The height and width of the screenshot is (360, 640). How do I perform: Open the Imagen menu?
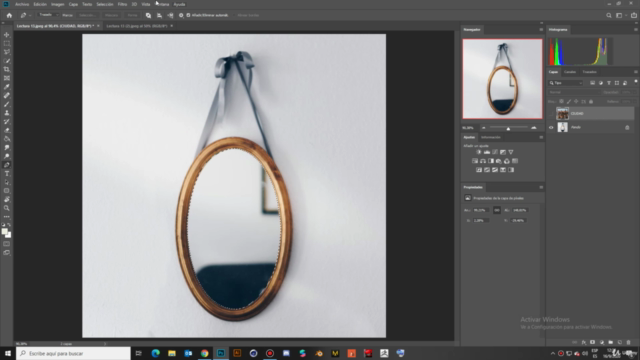pyautogui.click(x=58, y=4)
